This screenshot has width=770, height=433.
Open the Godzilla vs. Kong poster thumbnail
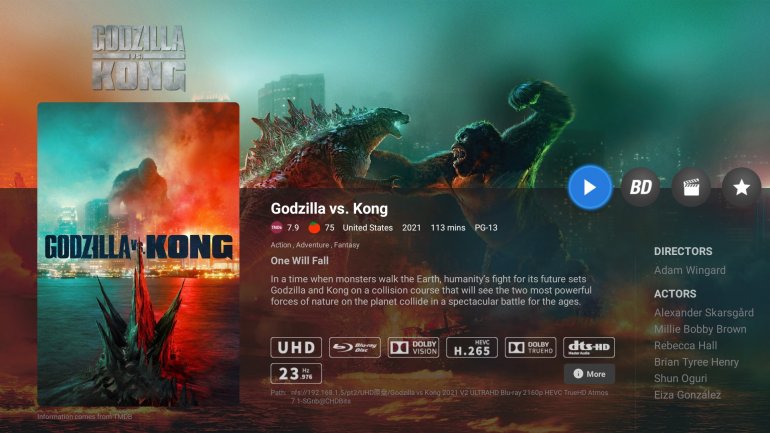click(138, 254)
